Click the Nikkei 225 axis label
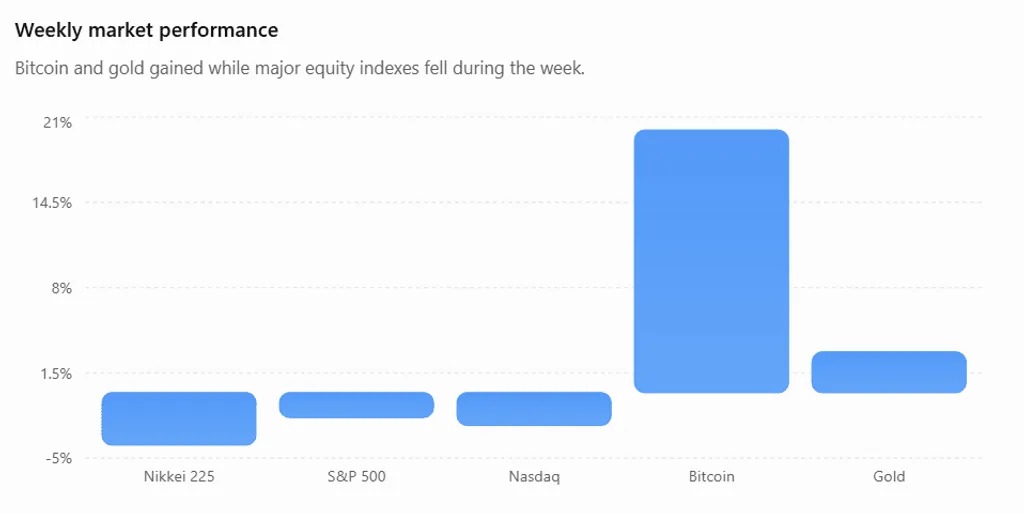This screenshot has height=514, width=1024. (x=179, y=477)
